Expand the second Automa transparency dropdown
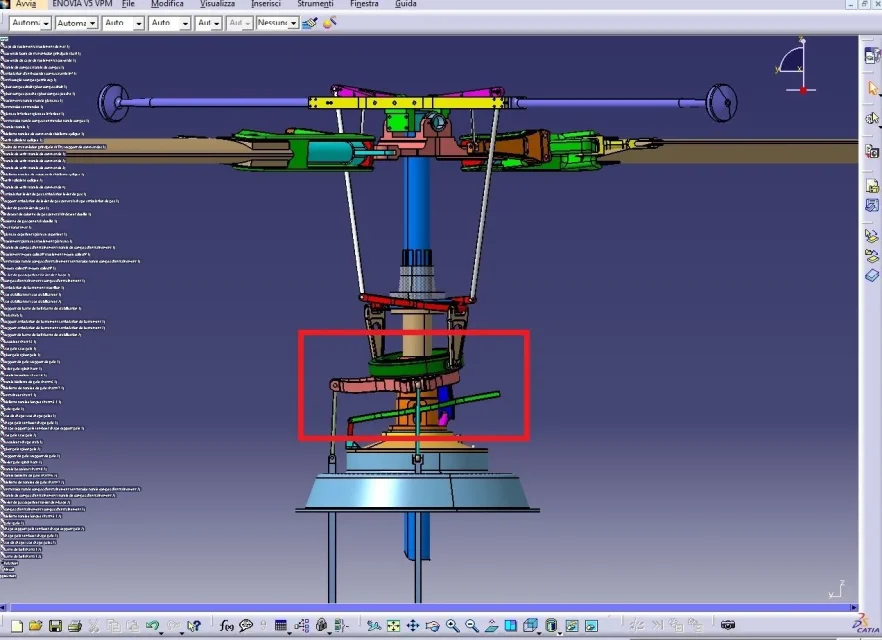Viewport: 882px width, 640px height. (92, 24)
